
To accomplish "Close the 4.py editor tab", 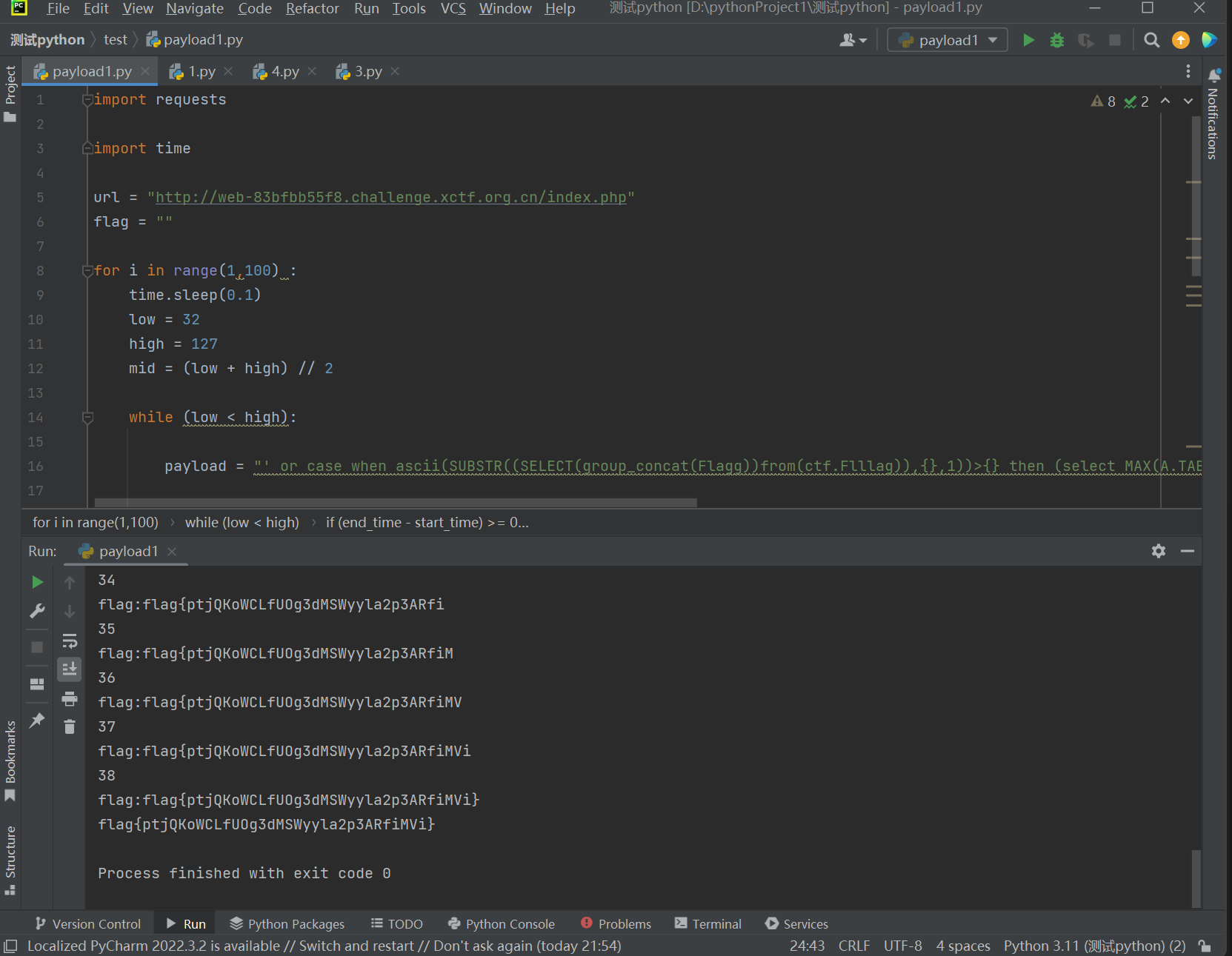I will click(x=312, y=71).
